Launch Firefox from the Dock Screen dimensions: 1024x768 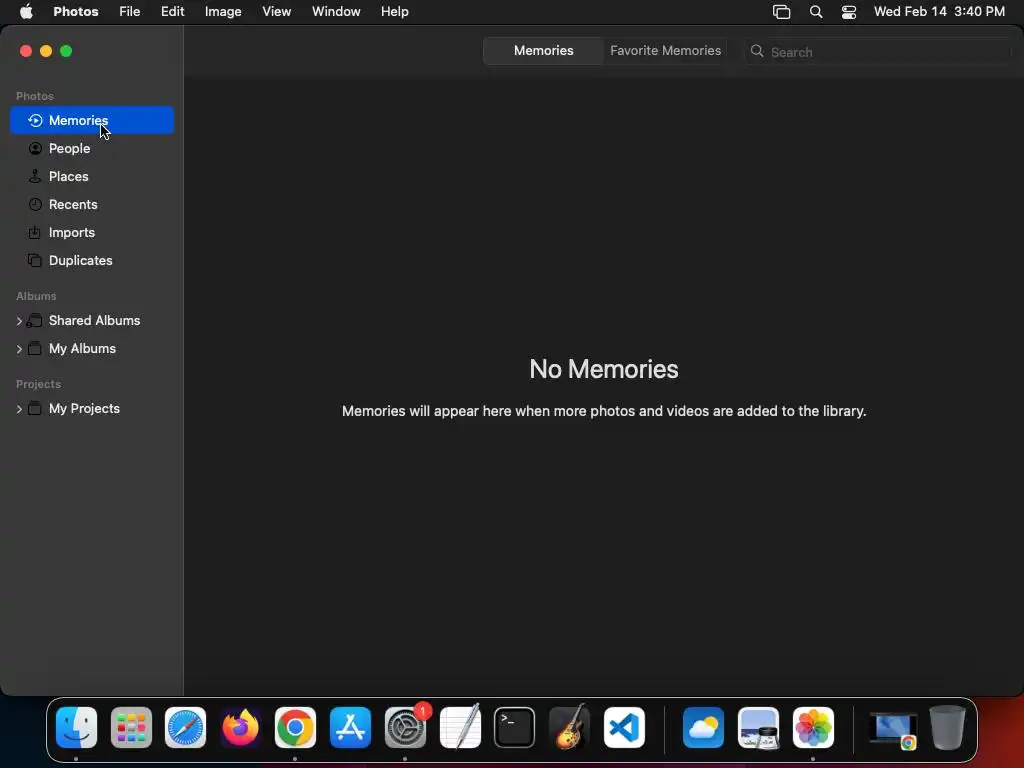point(240,728)
